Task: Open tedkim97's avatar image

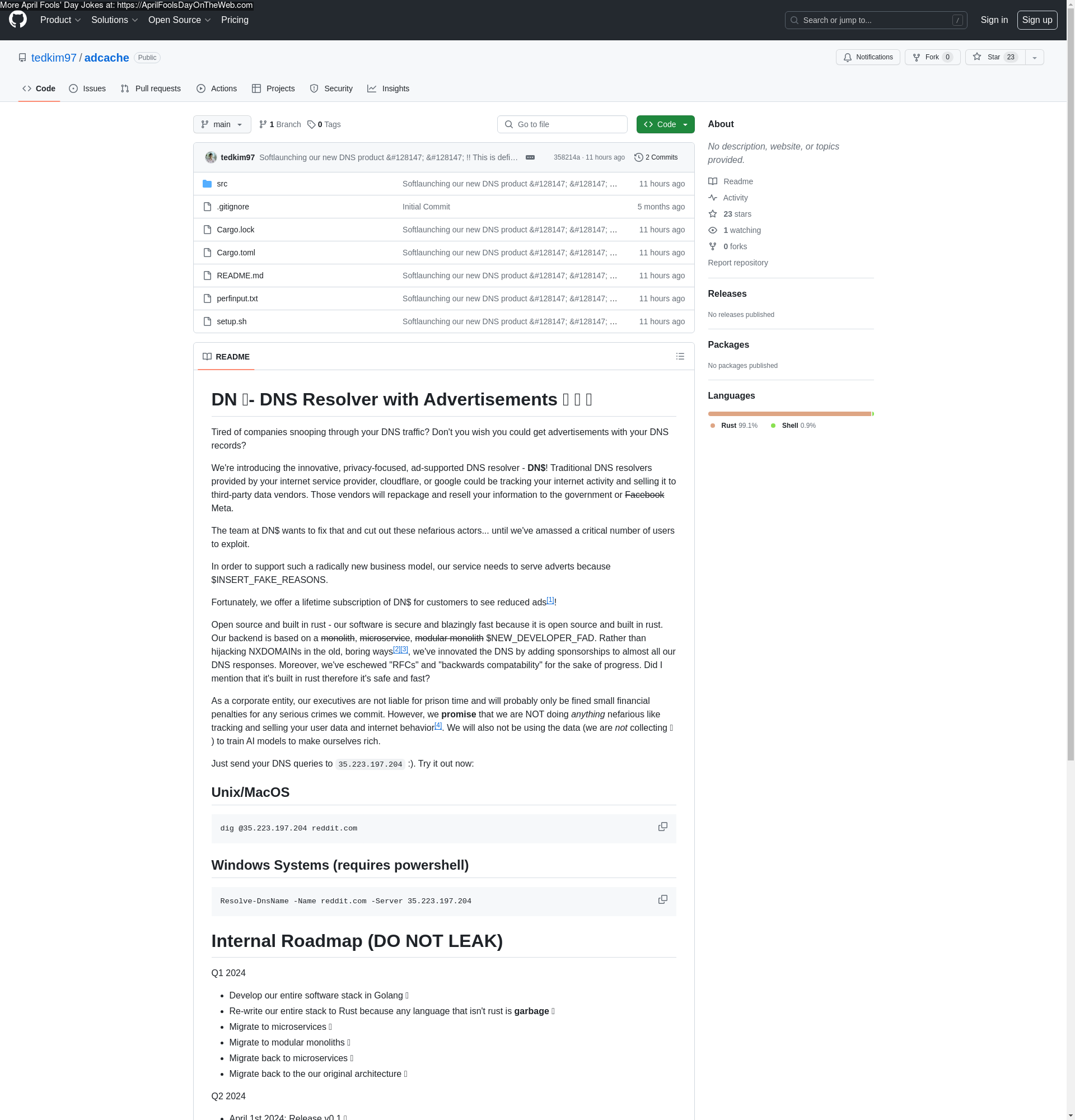Action: coord(211,157)
